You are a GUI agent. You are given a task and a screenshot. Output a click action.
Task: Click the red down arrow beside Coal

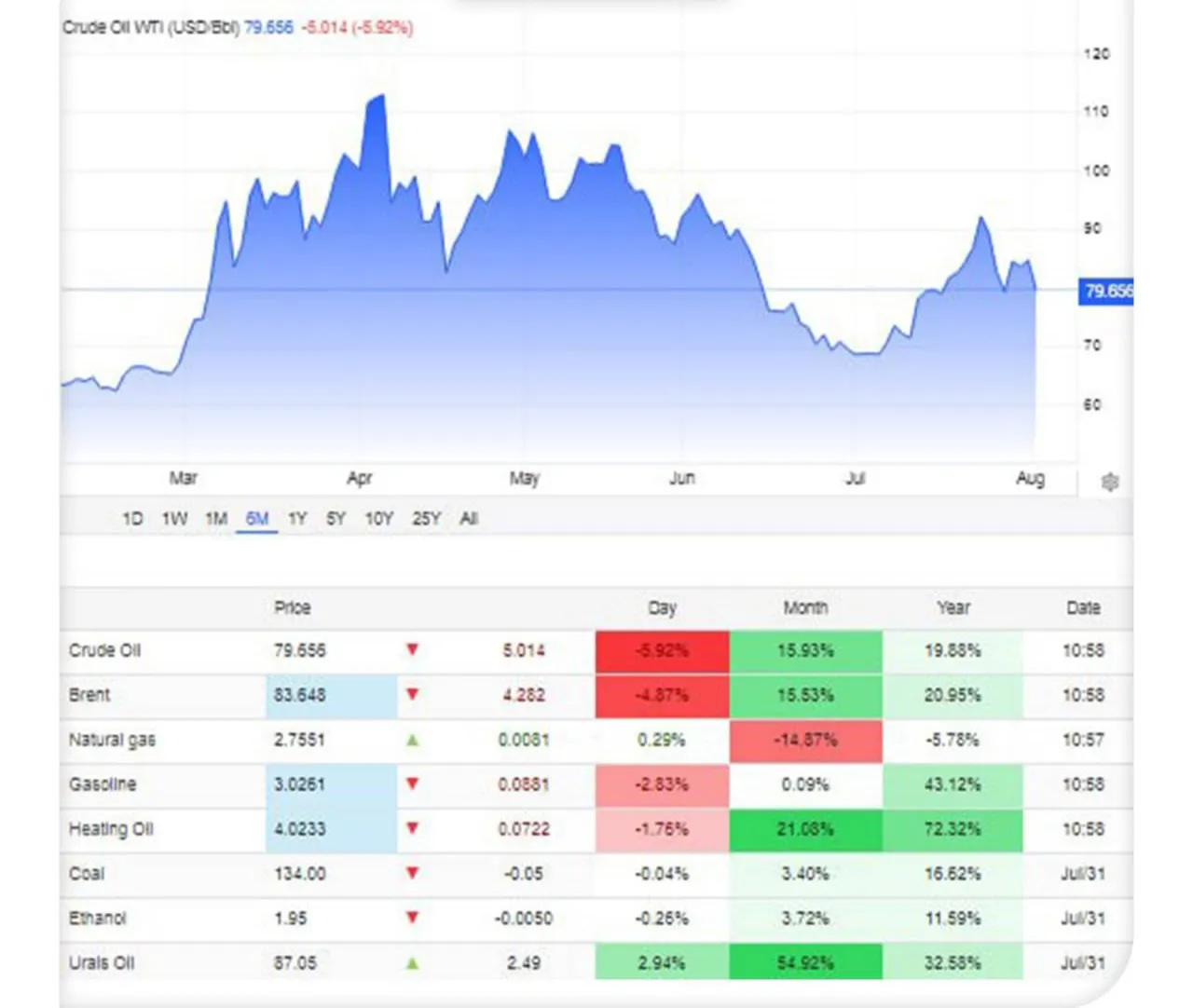(412, 873)
